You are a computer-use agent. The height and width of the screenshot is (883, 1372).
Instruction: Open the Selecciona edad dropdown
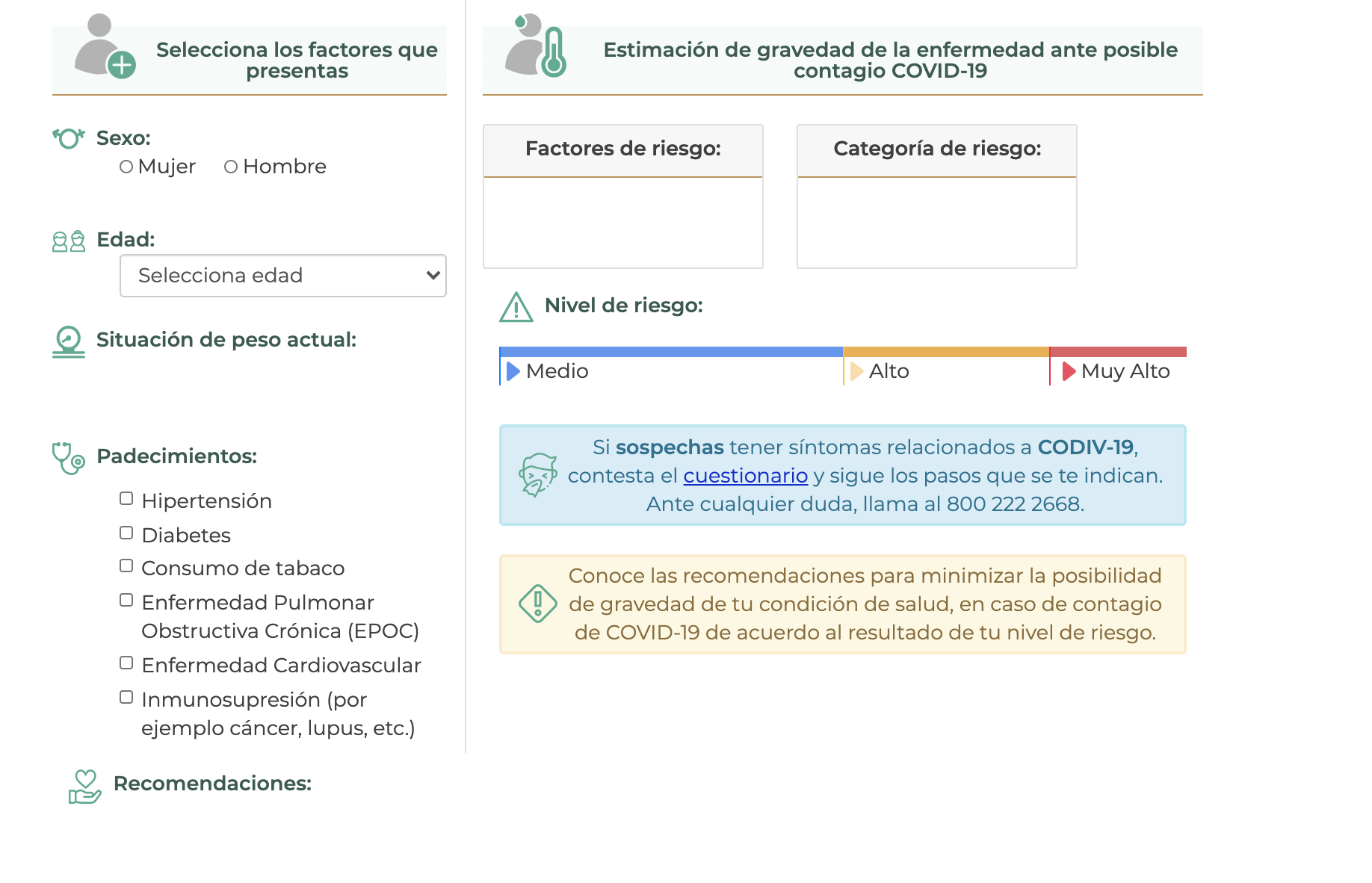282,276
